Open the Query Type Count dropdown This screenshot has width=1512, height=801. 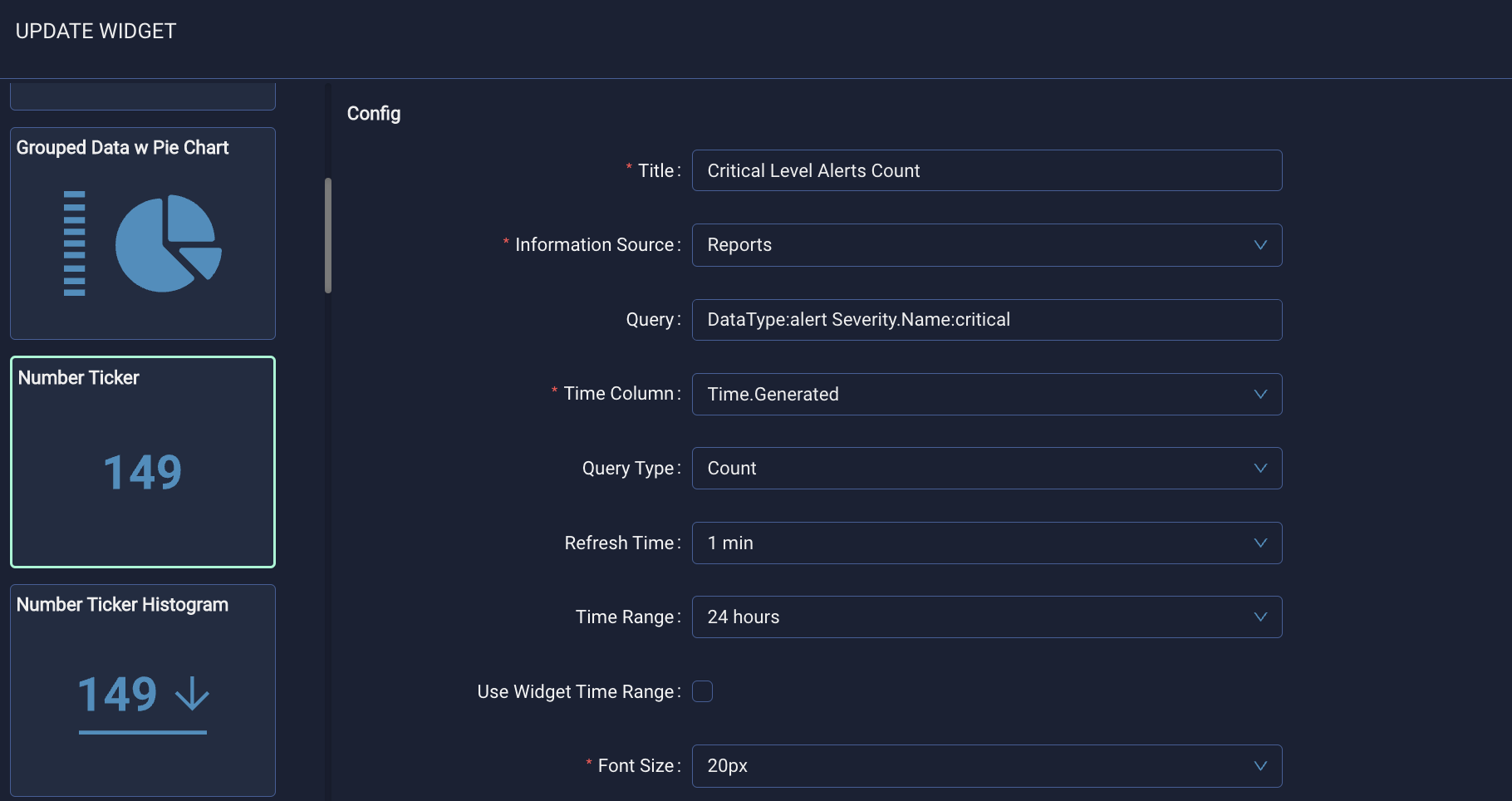coord(987,468)
